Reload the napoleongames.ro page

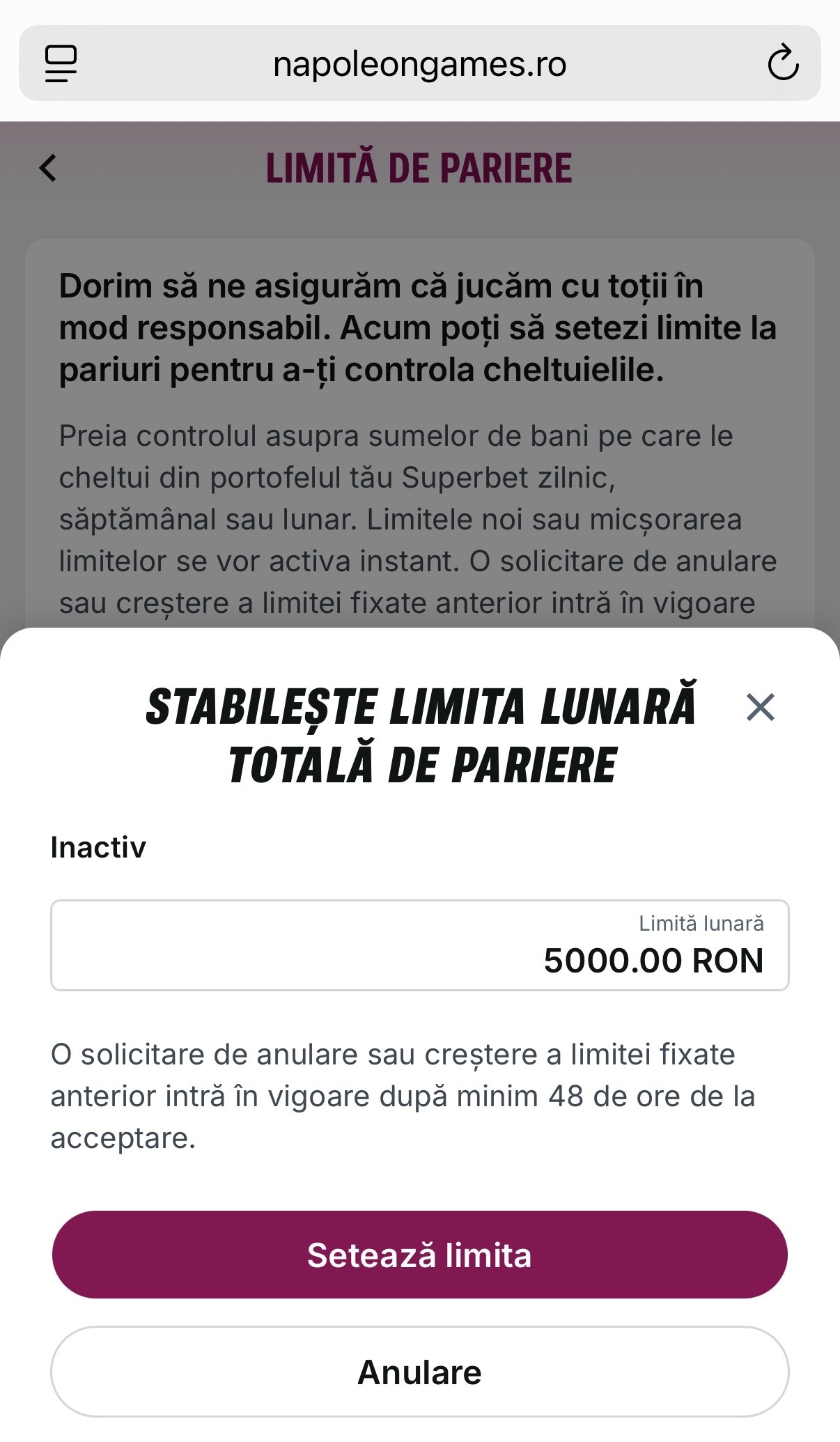[x=783, y=63]
